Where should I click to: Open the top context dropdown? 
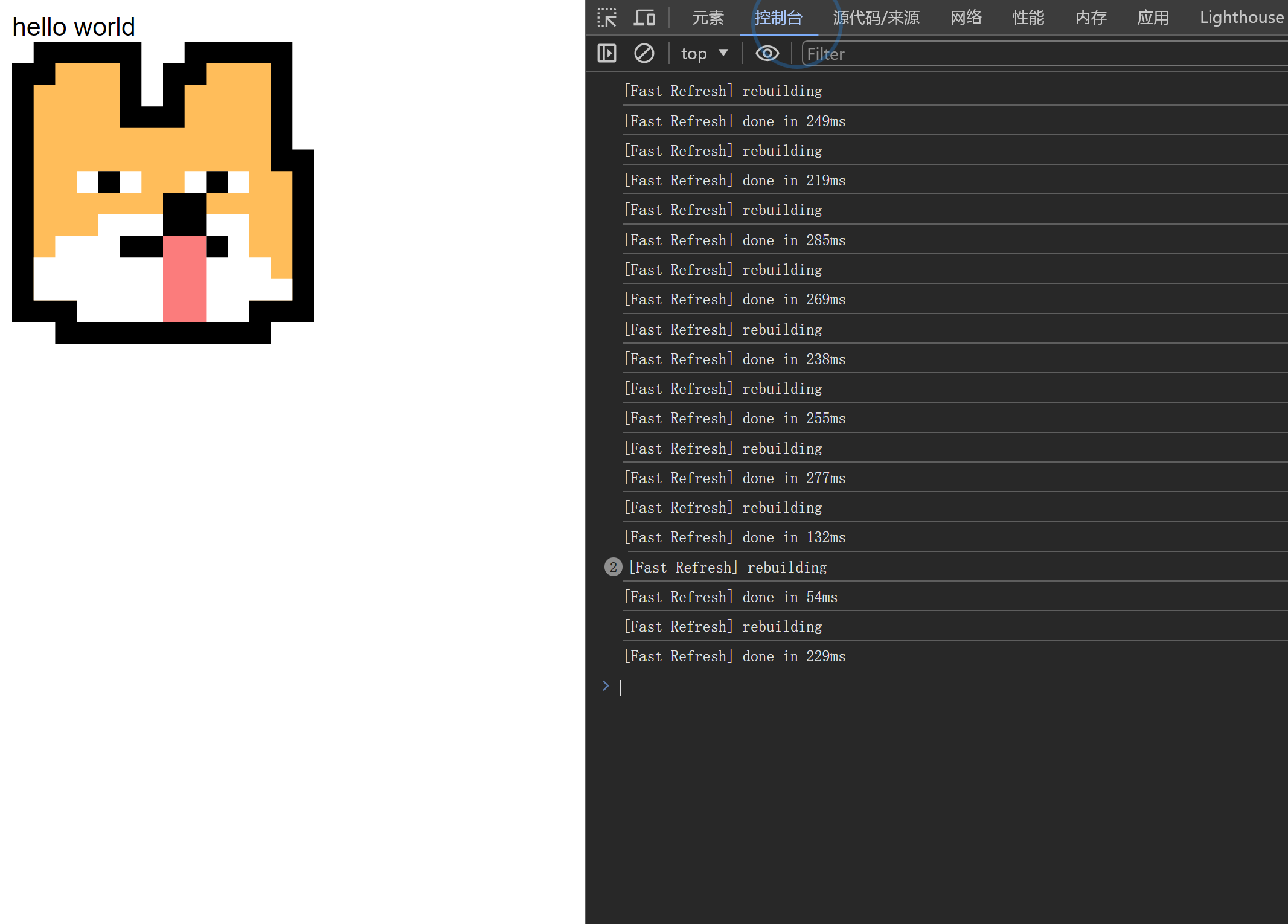pyautogui.click(x=704, y=54)
